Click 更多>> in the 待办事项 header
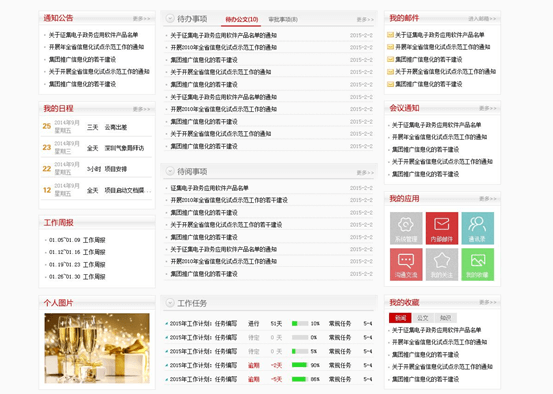 click(x=365, y=19)
